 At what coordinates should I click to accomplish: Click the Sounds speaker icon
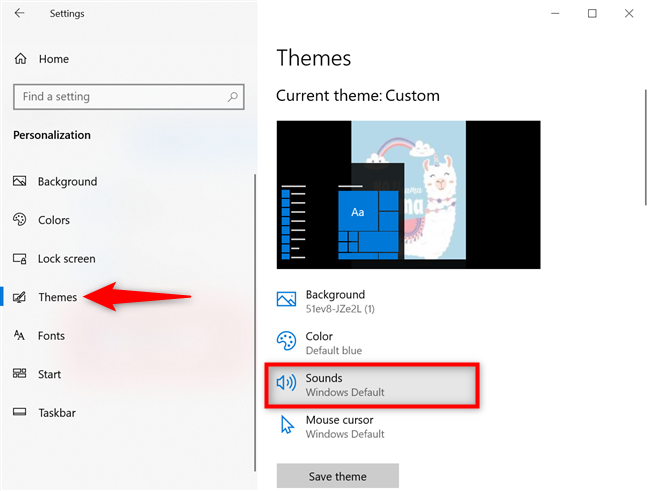pos(286,383)
